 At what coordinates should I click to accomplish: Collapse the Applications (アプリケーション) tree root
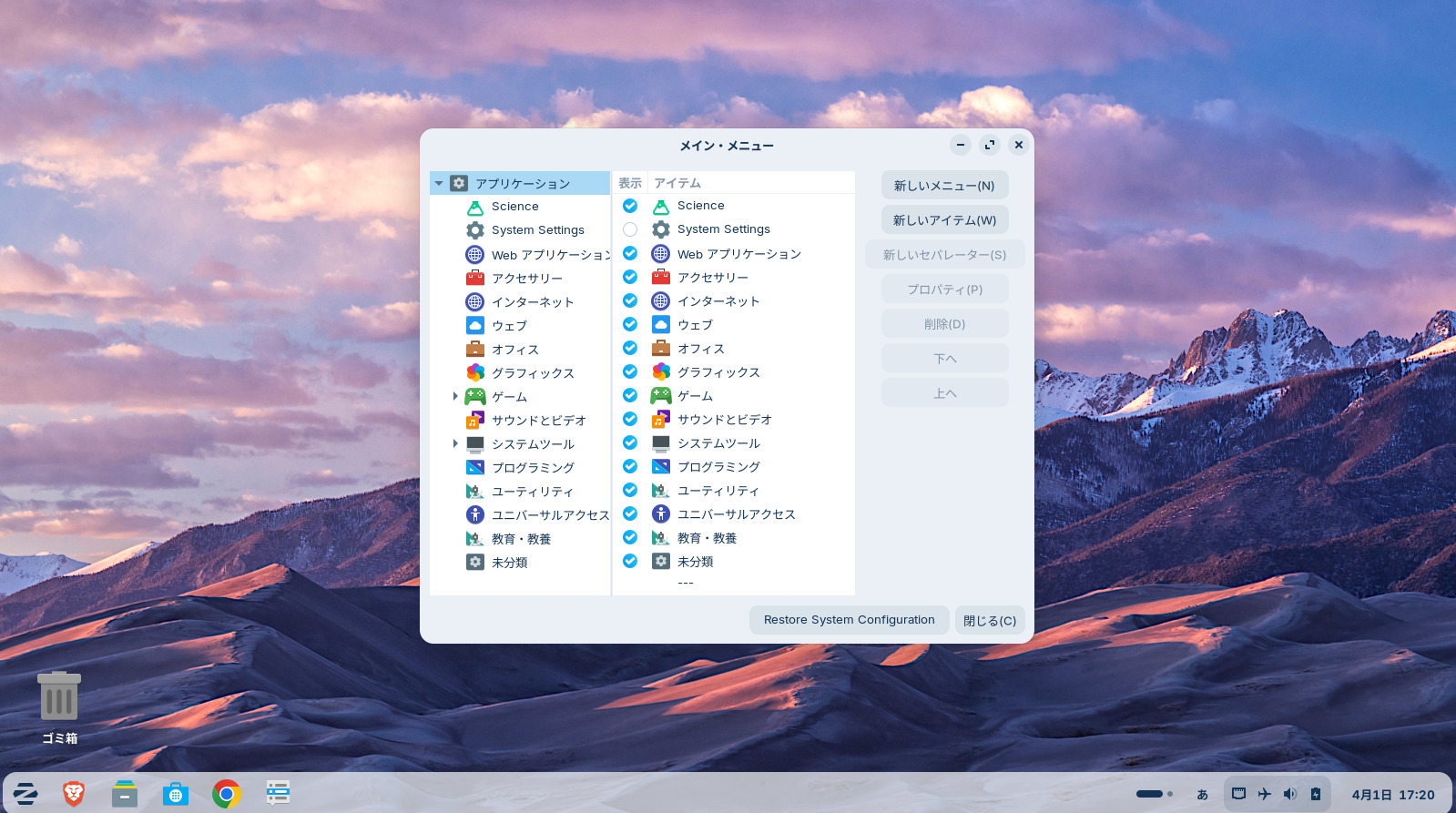(439, 183)
